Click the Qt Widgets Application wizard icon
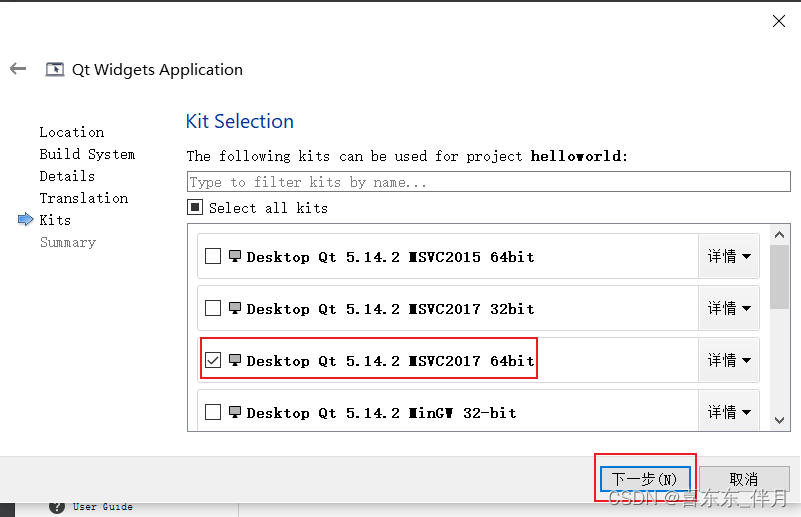The width and height of the screenshot is (801, 517). coord(55,69)
